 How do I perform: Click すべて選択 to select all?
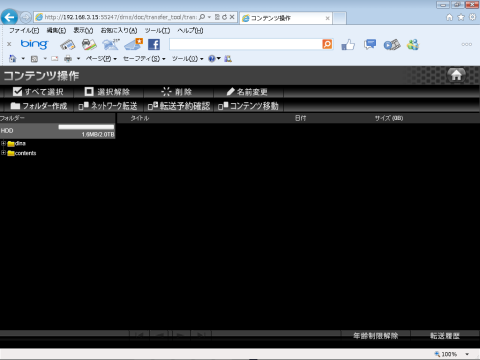point(38,92)
